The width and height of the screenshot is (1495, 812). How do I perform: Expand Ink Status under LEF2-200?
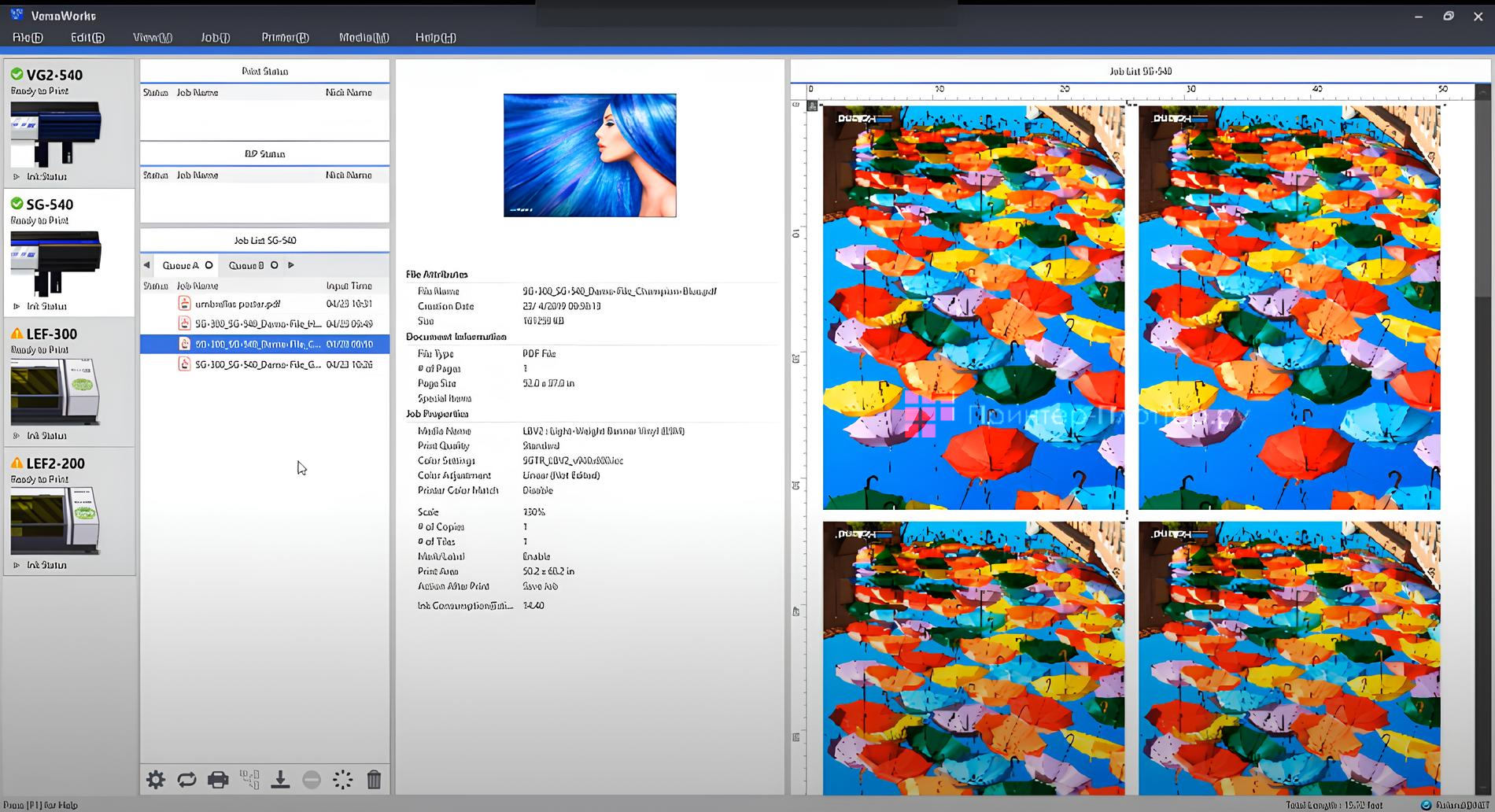pyautogui.click(x=17, y=565)
